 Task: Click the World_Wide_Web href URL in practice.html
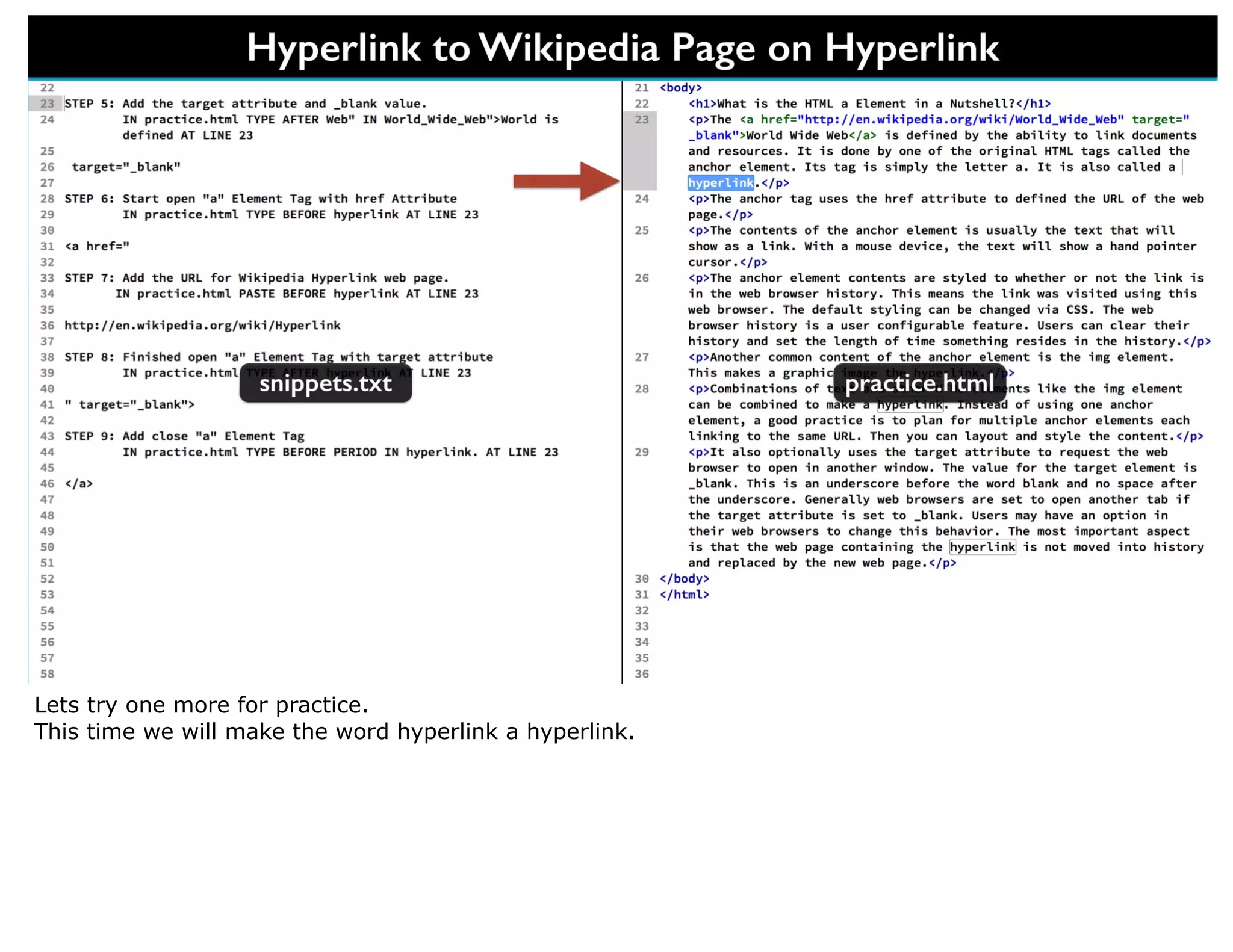pos(961,119)
